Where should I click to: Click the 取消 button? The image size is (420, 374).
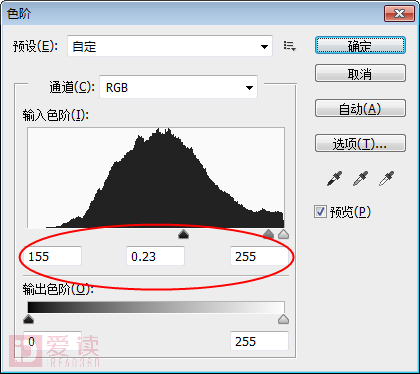coord(360,73)
